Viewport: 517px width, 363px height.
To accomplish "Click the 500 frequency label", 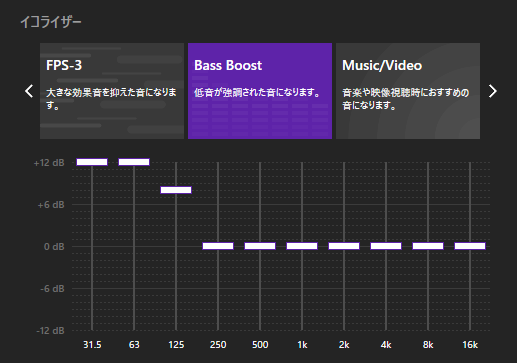I will [x=260, y=345].
